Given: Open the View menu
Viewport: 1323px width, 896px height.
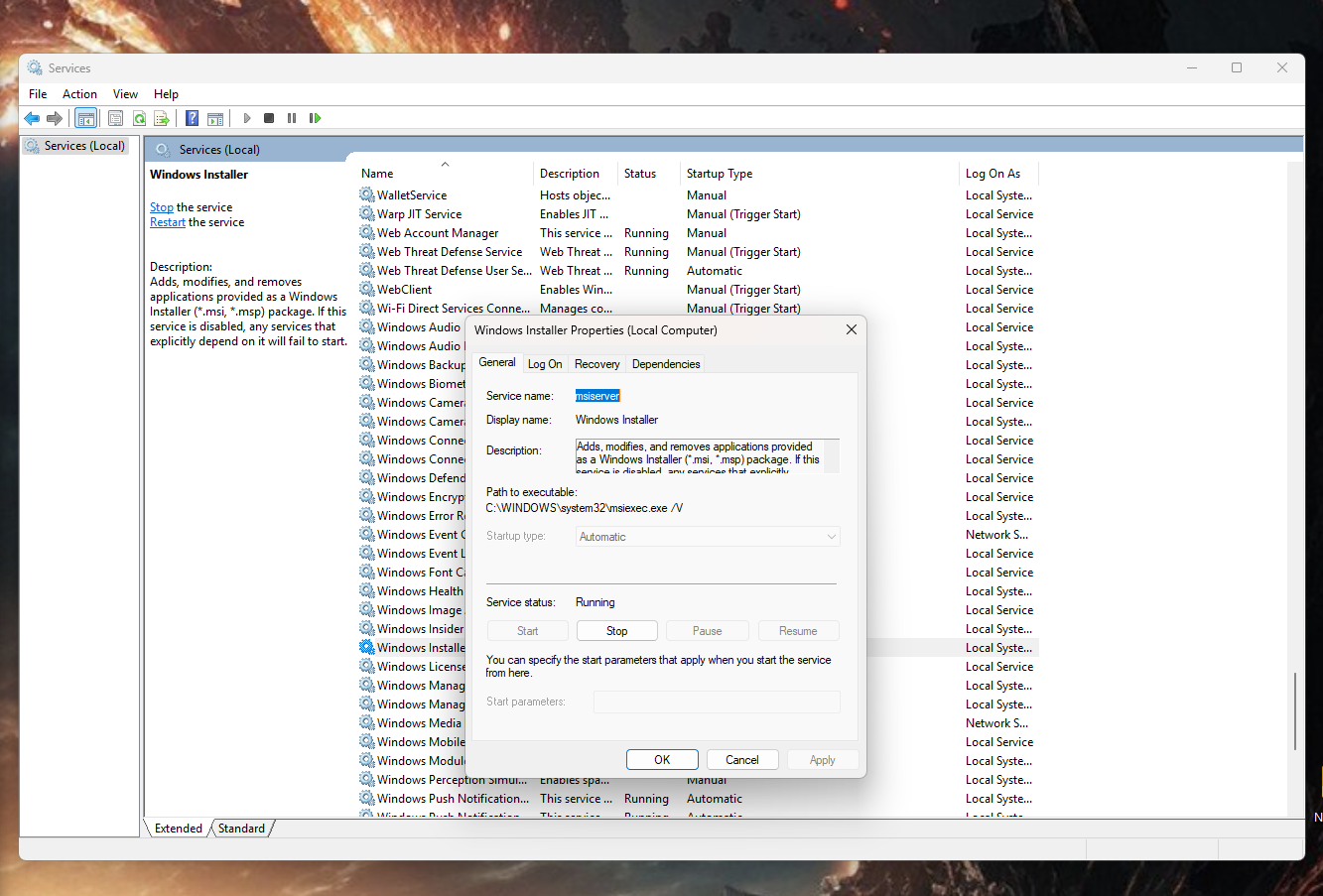Looking at the screenshot, I should pos(125,94).
